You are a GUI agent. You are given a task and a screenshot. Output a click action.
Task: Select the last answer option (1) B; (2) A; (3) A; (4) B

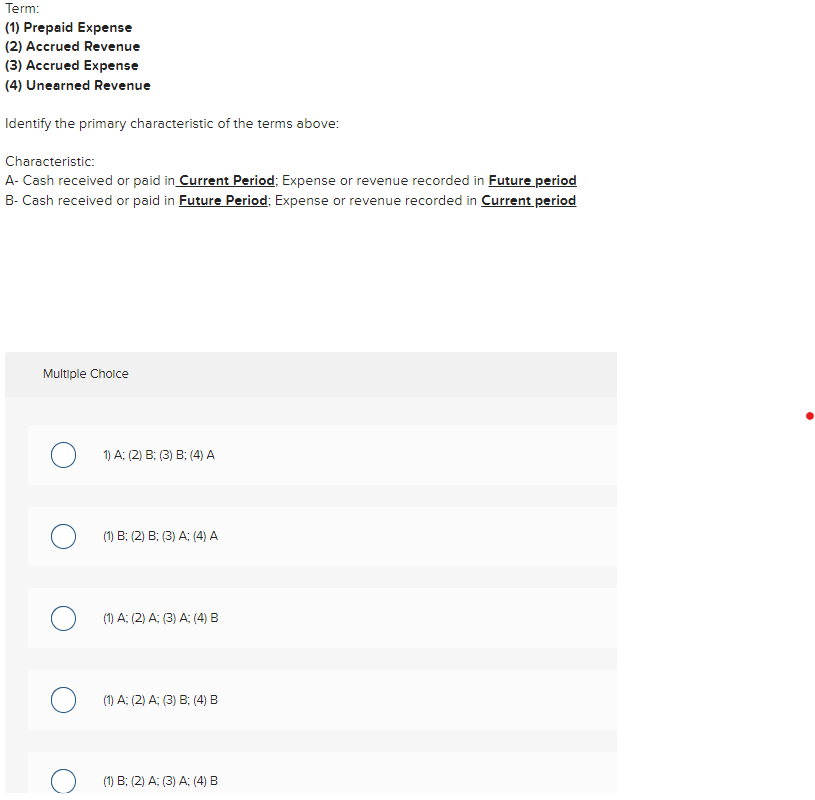[63, 781]
